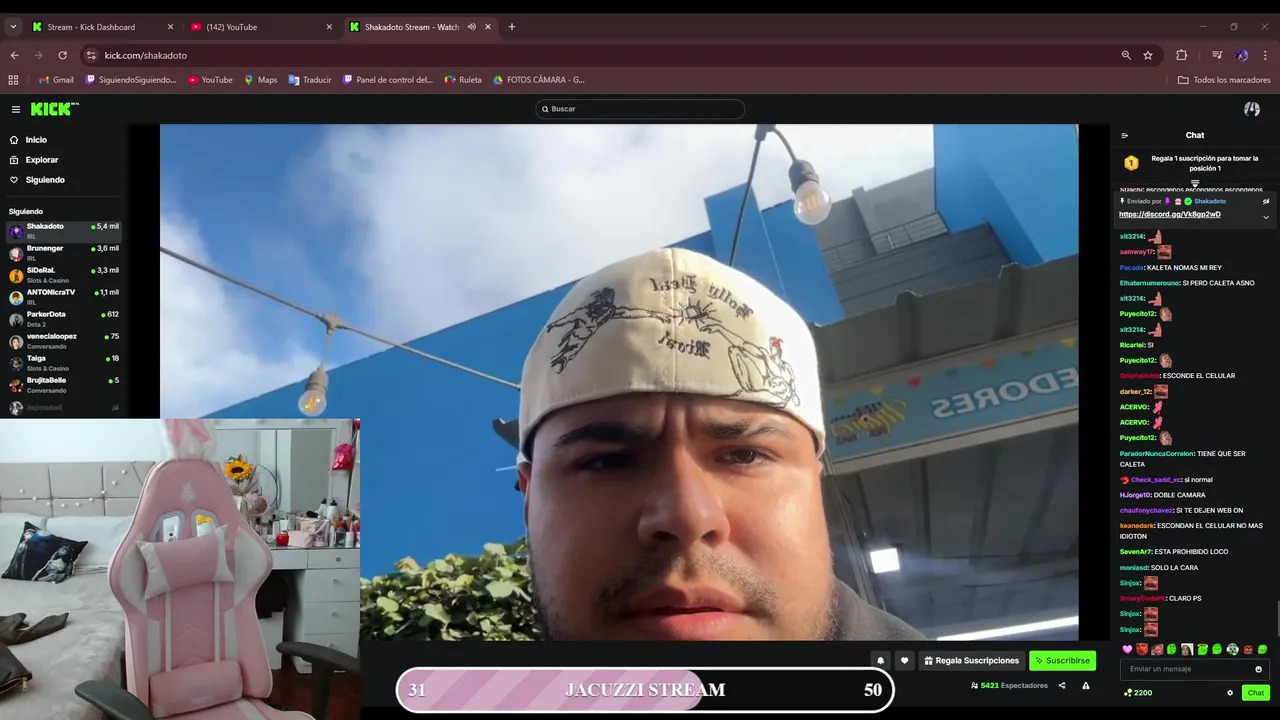
Task: Open Chrome three-dot menu
Action: point(1266,55)
